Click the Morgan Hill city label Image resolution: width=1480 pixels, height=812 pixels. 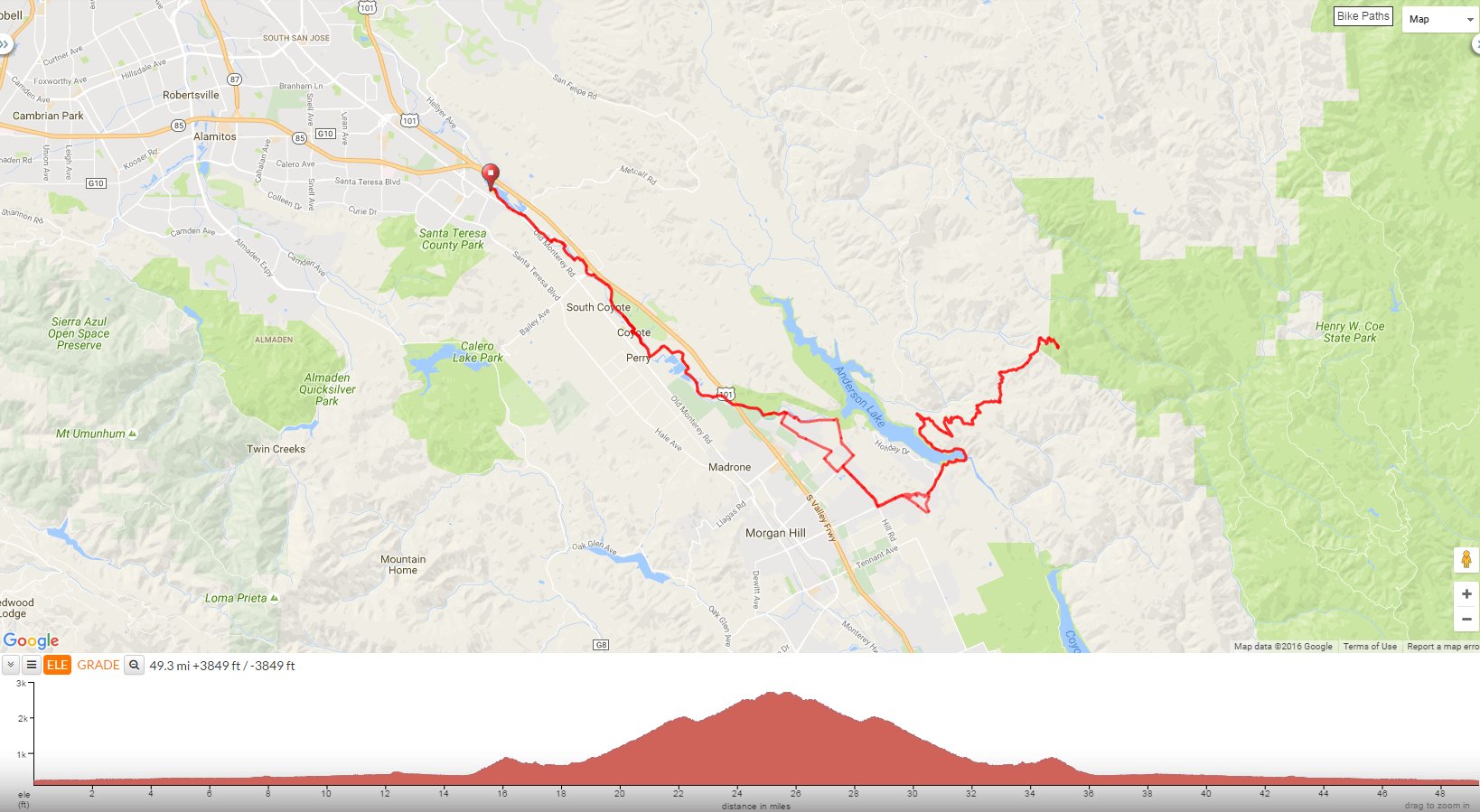(775, 533)
